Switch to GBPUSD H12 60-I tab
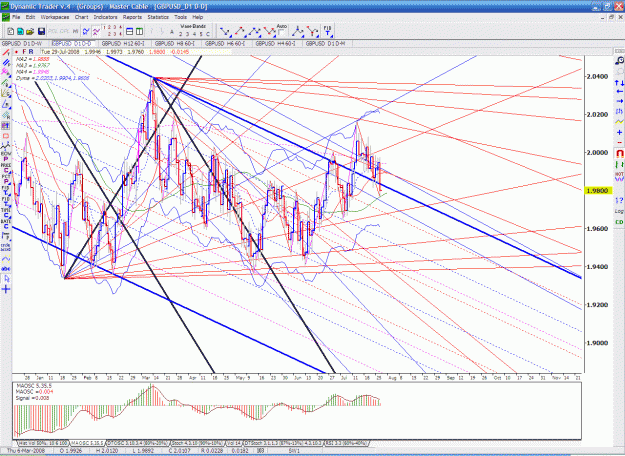Image resolution: width=625 pixels, height=456 pixels. pyautogui.click(x=123, y=43)
